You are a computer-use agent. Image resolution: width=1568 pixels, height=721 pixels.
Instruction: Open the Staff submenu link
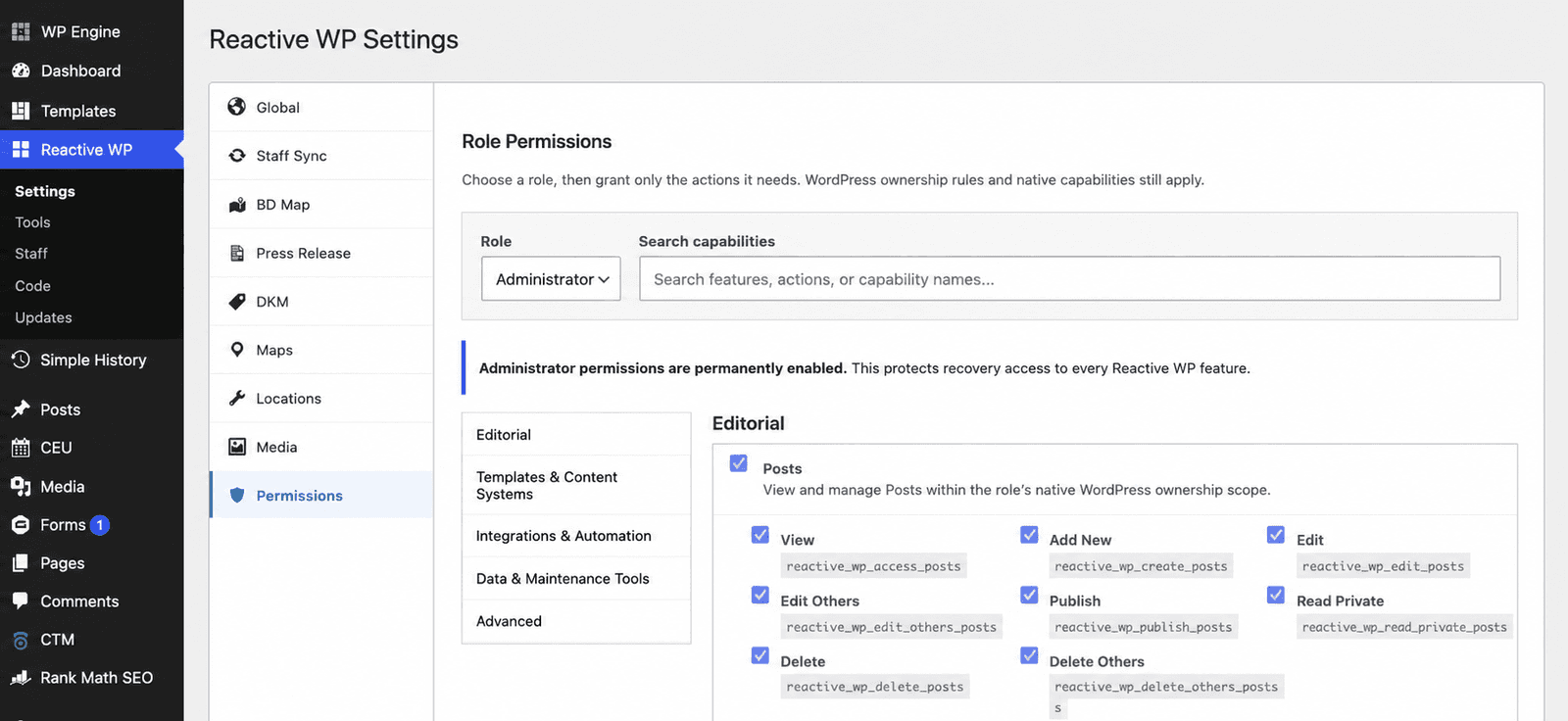coord(31,254)
